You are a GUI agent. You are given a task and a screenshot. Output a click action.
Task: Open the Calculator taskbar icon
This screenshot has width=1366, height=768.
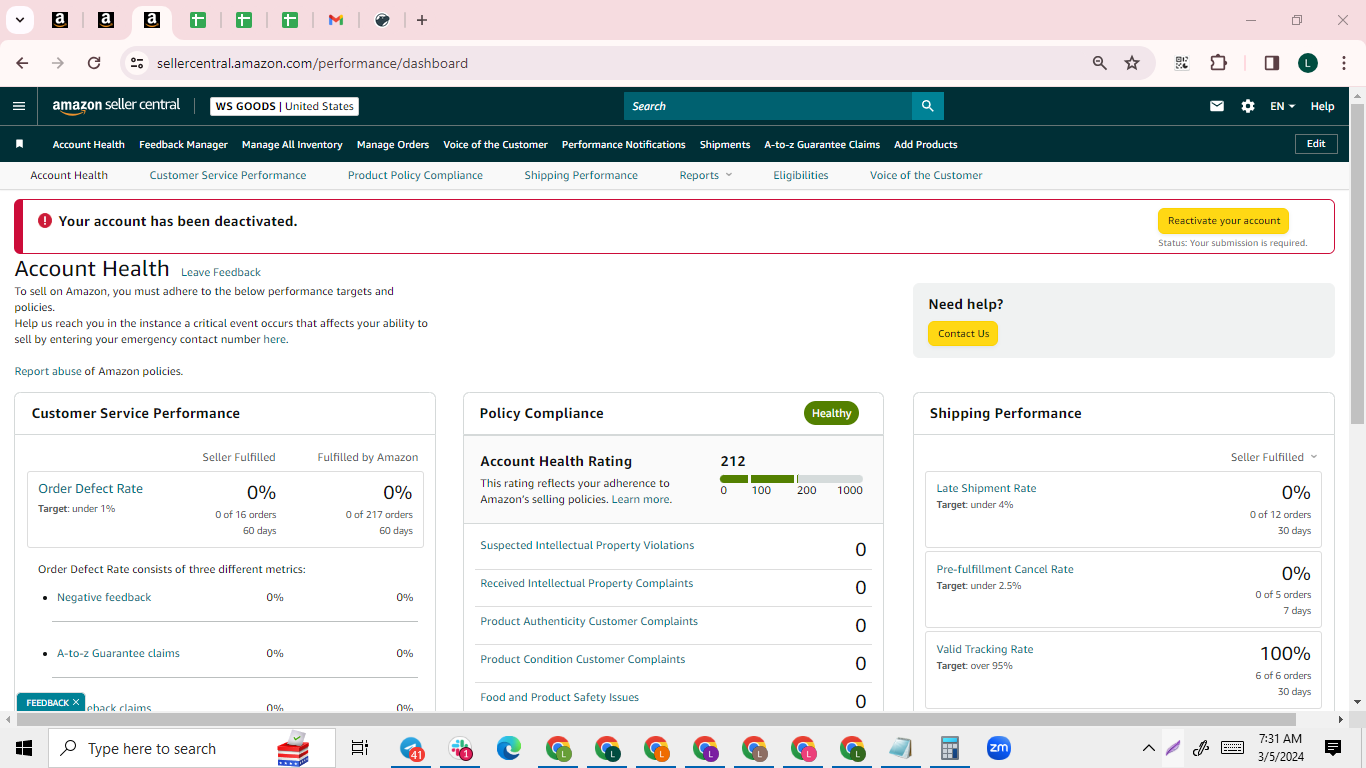950,748
